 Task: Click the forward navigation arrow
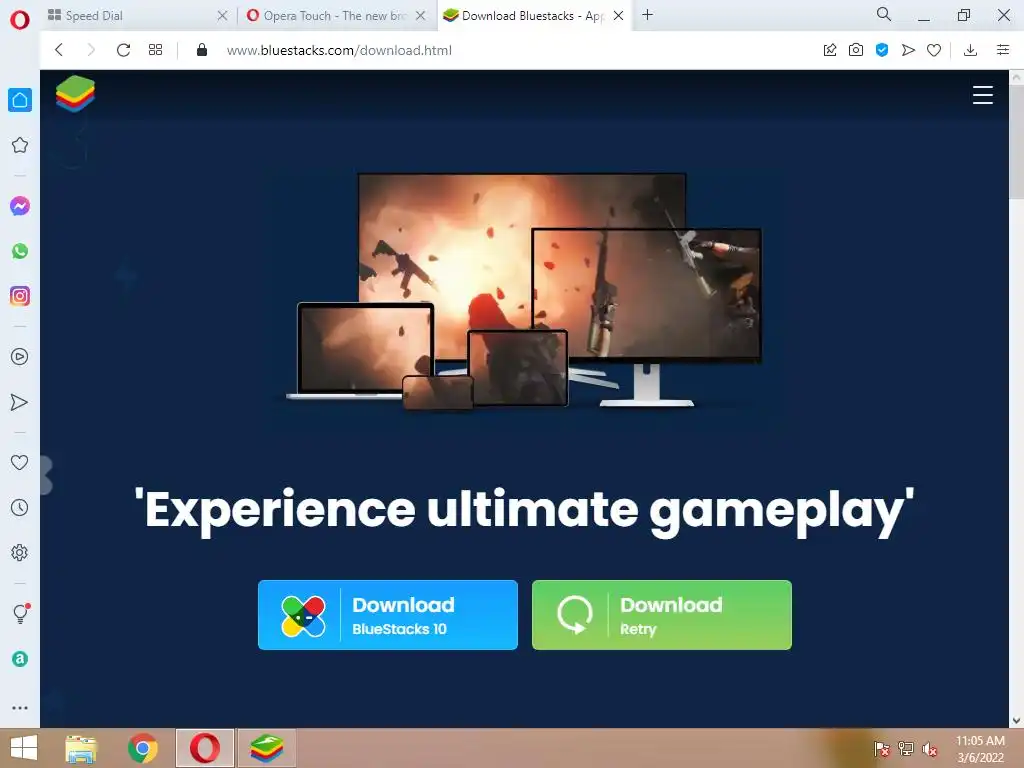(91, 50)
